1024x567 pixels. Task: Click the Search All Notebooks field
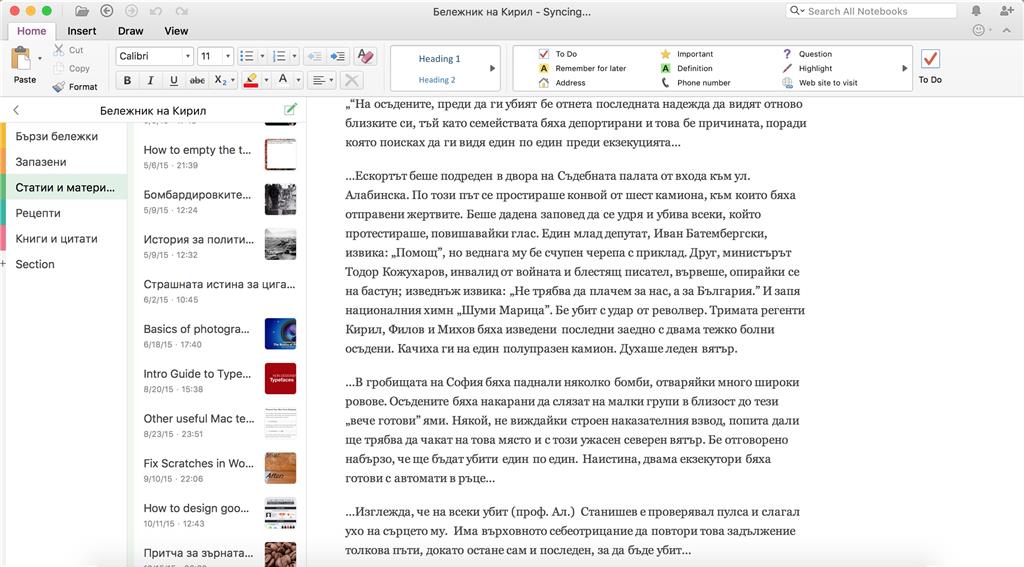(x=871, y=11)
